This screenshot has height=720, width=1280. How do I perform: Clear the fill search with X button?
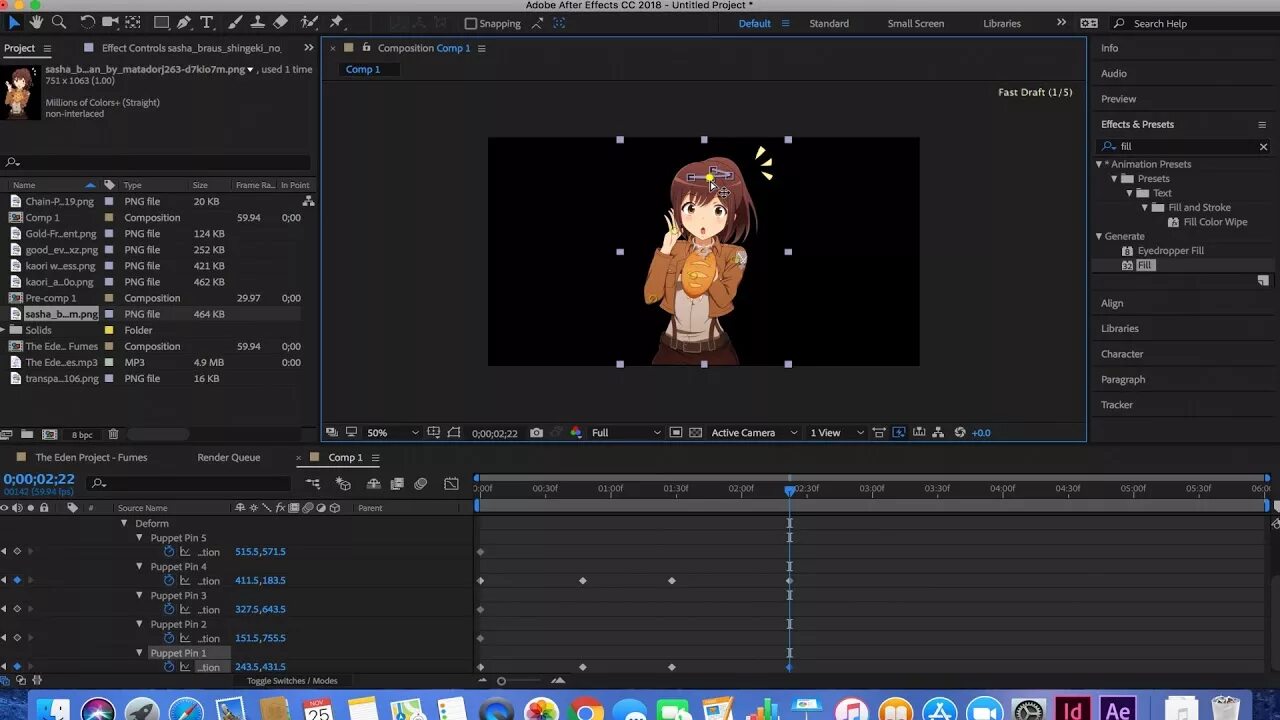tap(1263, 146)
